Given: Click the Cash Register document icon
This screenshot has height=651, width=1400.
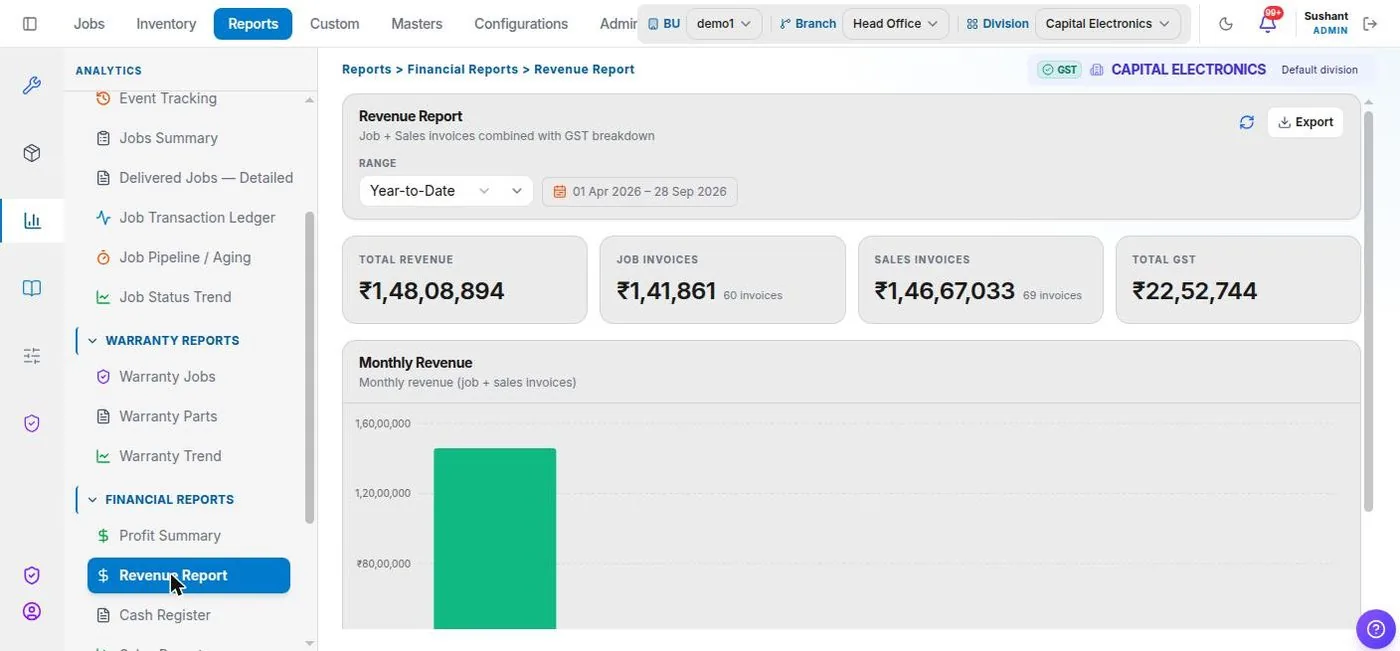Looking at the screenshot, I should 103,615.
